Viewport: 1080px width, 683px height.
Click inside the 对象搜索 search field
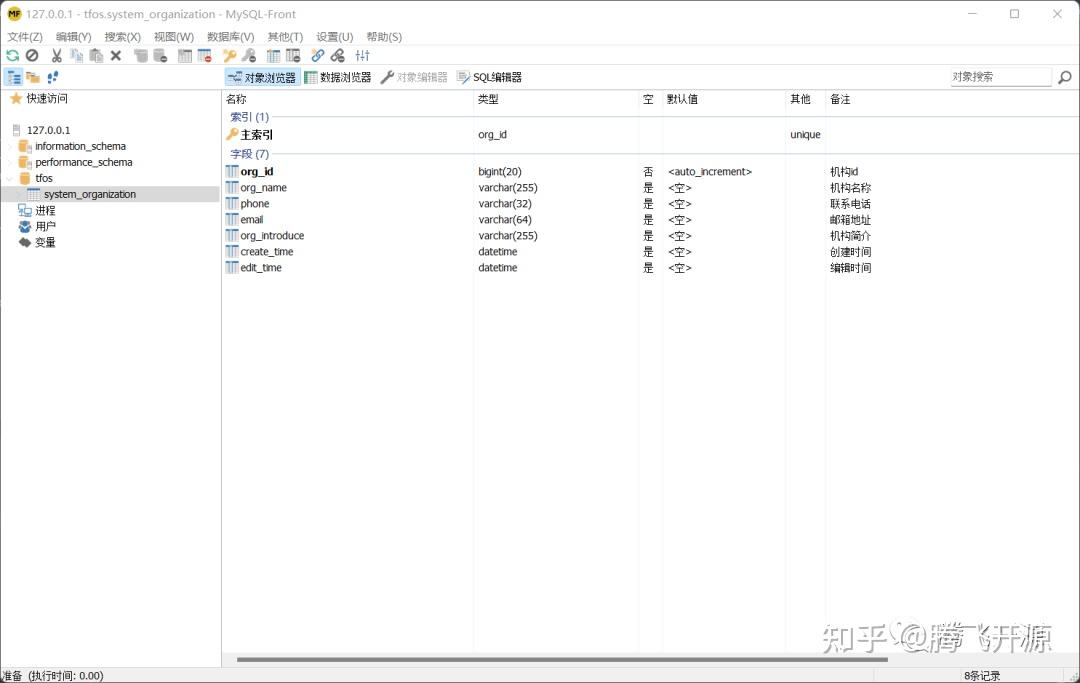click(998, 75)
